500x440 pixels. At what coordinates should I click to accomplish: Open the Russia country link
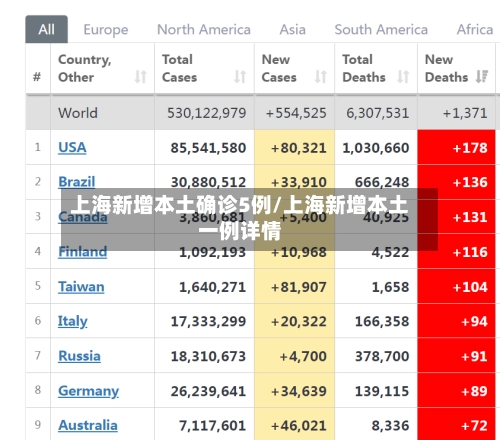coord(79,356)
